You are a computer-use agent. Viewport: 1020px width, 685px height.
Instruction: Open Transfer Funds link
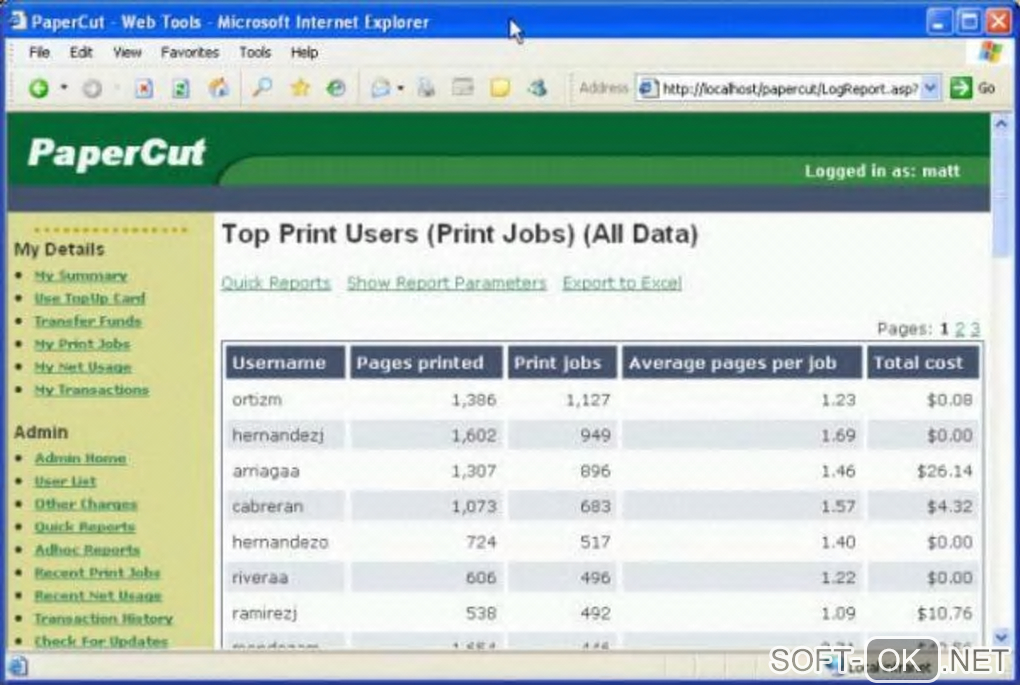(x=88, y=321)
